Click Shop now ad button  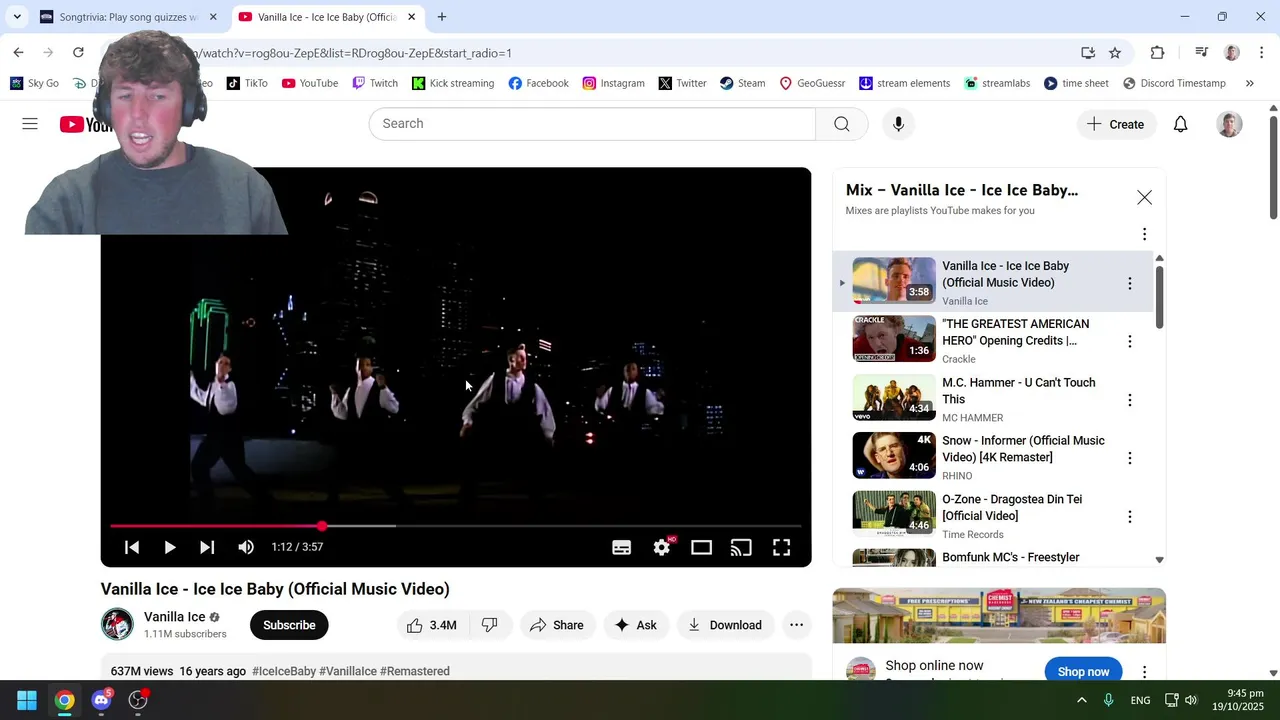point(1083,671)
